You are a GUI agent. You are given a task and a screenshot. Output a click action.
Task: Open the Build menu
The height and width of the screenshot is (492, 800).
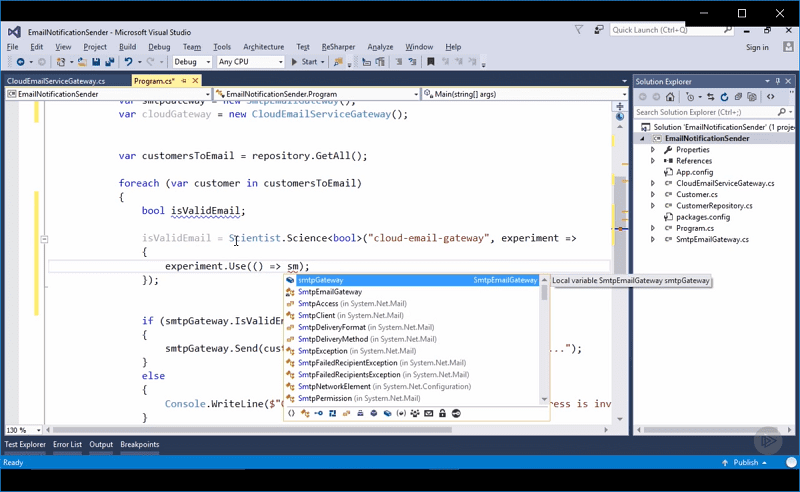click(x=128, y=47)
